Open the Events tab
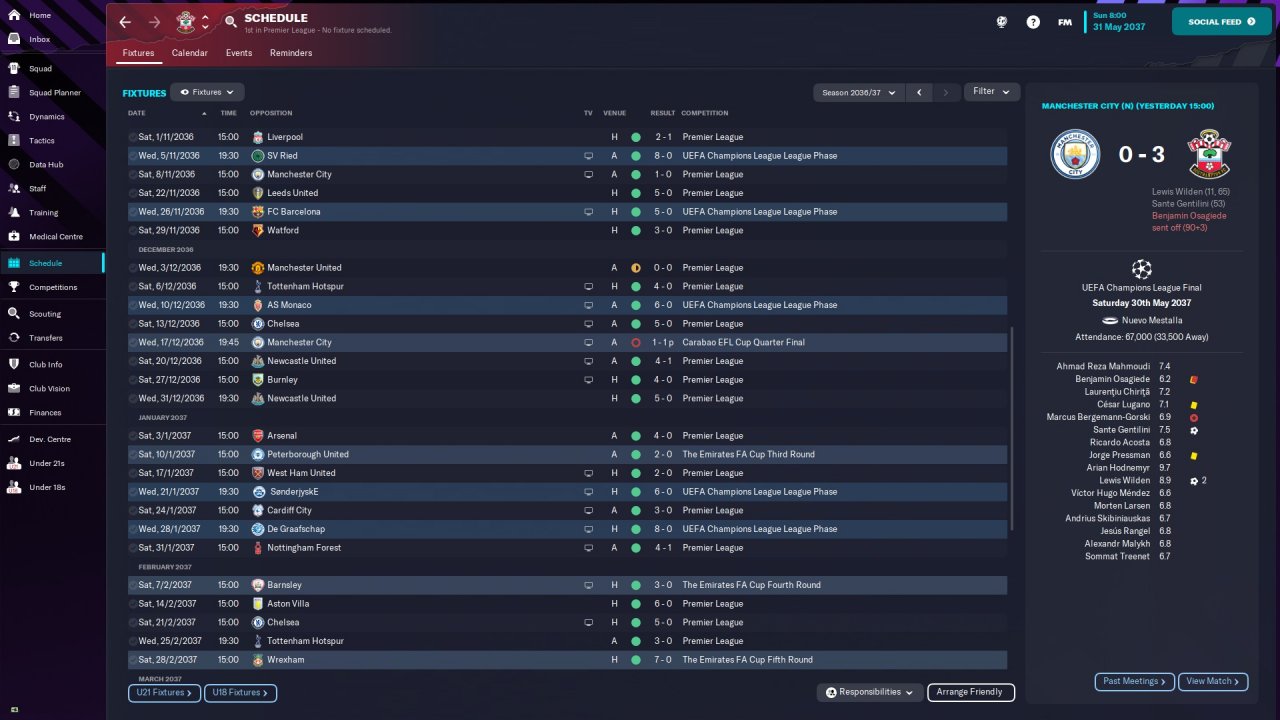This screenshot has height=720, width=1280. coord(239,53)
